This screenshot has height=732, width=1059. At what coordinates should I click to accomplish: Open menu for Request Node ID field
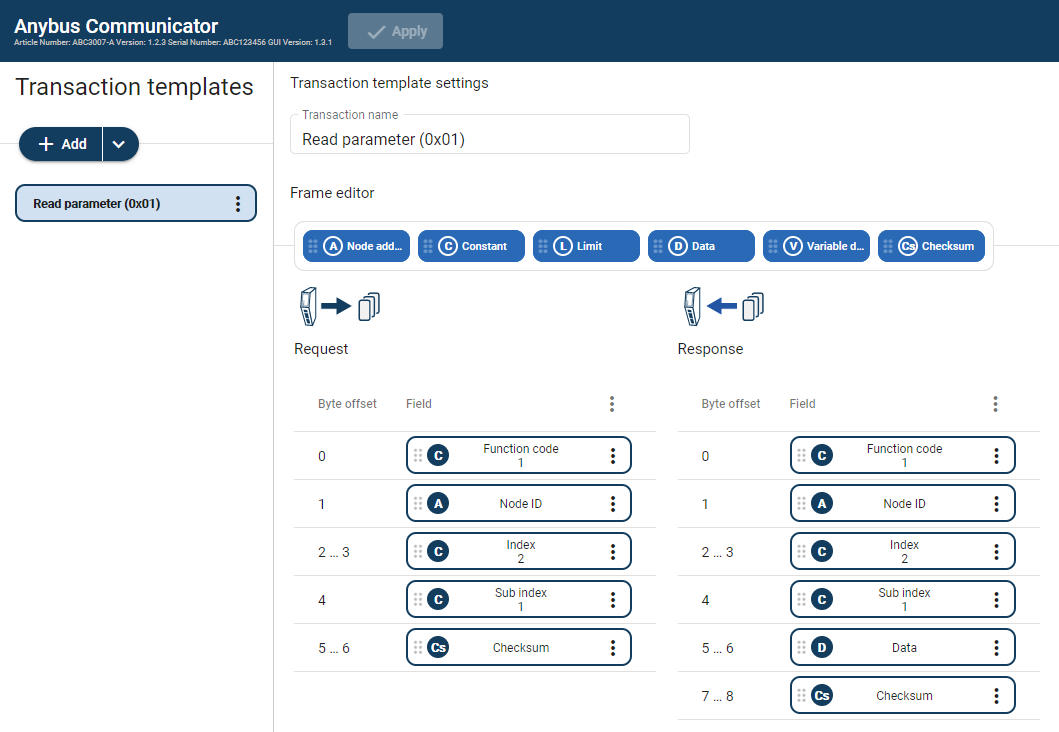tap(613, 504)
